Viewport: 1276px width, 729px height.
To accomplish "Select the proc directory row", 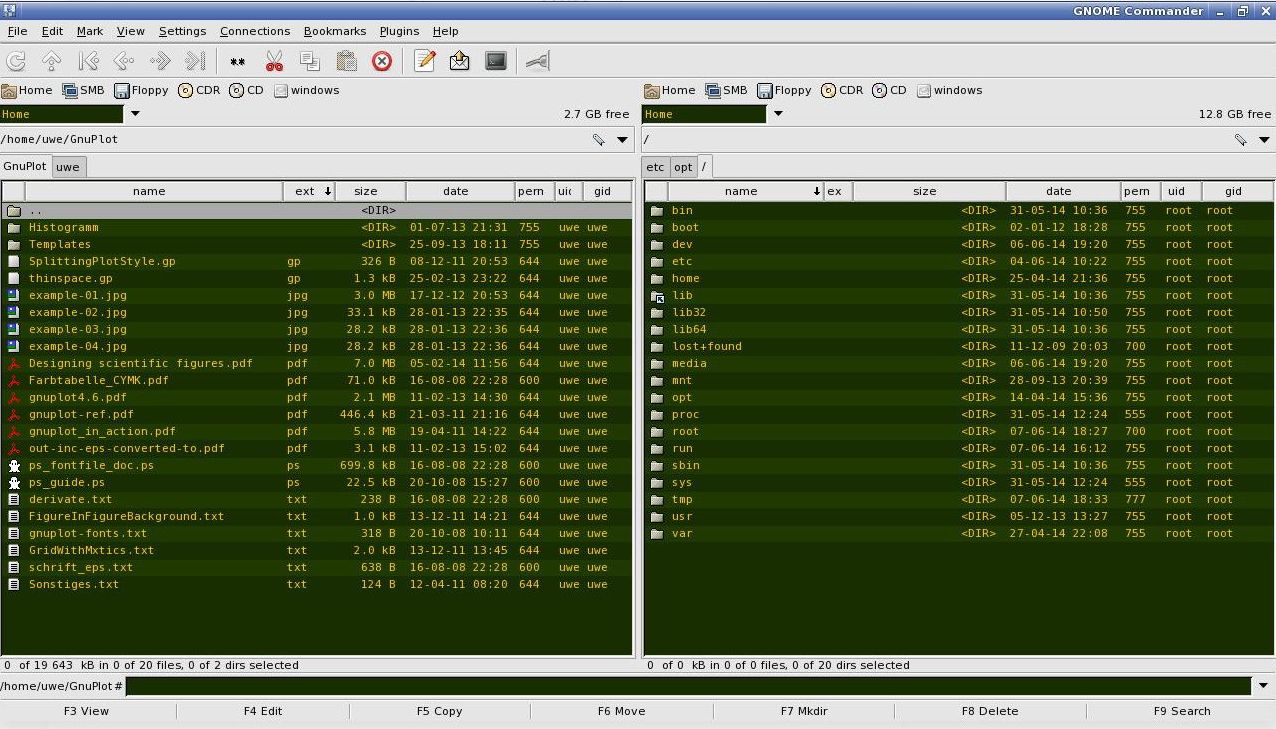I will coord(959,414).
